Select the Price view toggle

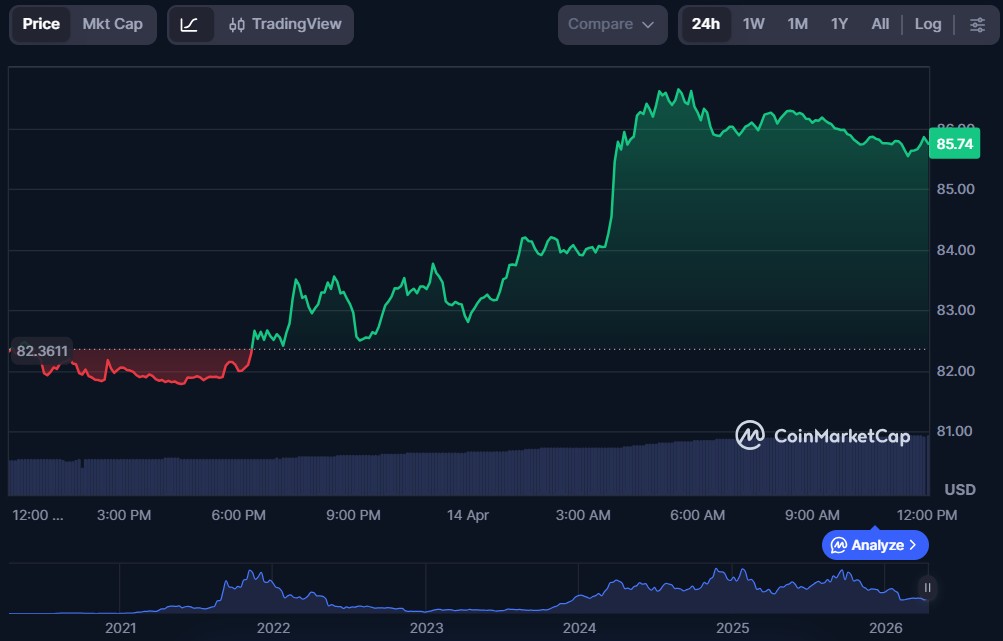[x=41, y=24]
